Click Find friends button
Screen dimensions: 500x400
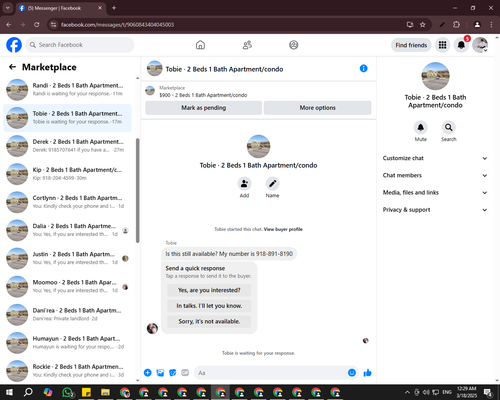click(x=411, y=45)
